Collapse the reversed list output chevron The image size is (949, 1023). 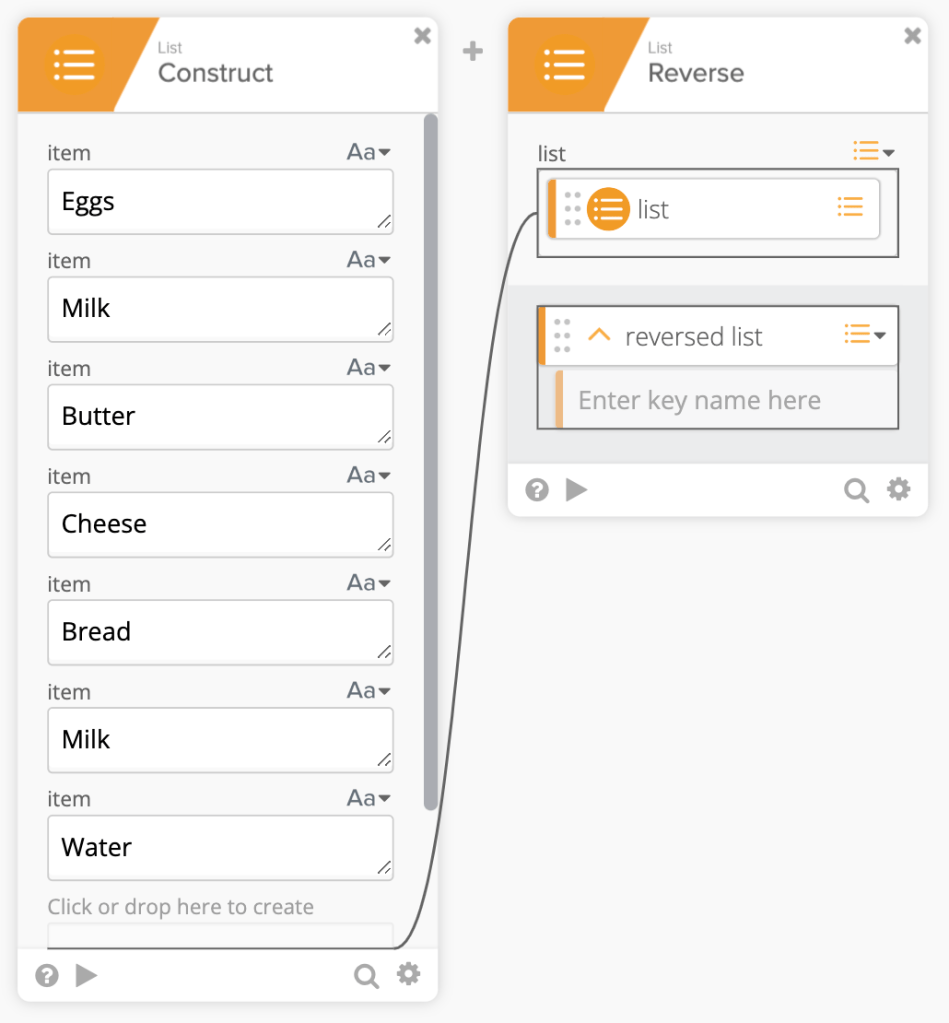[x=598, y=336]
